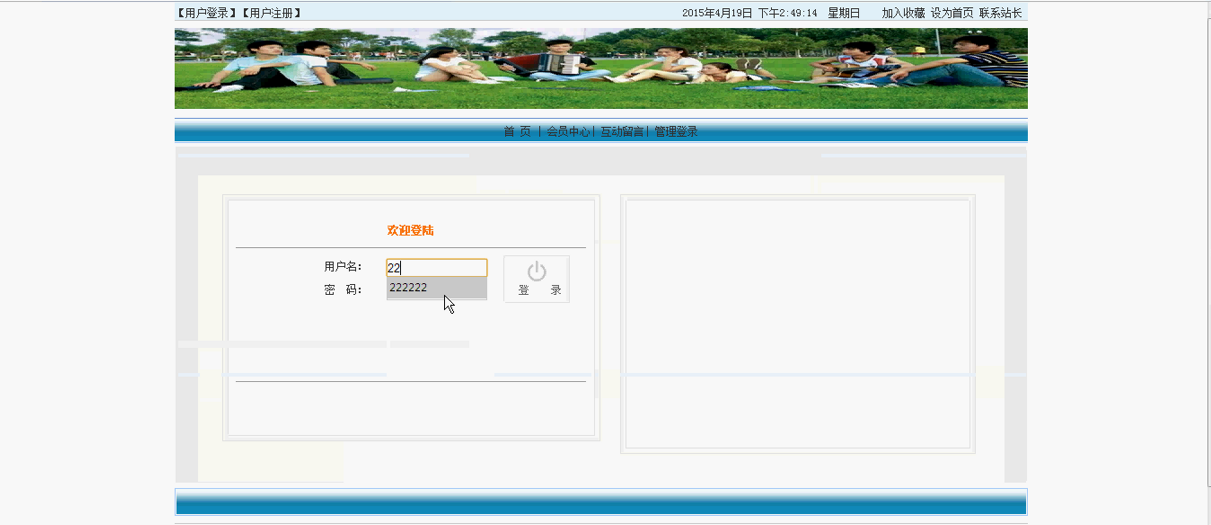1211x525 pixels.
Task: Click the 欢迎登陆 heading
Action: pos(411,231)
